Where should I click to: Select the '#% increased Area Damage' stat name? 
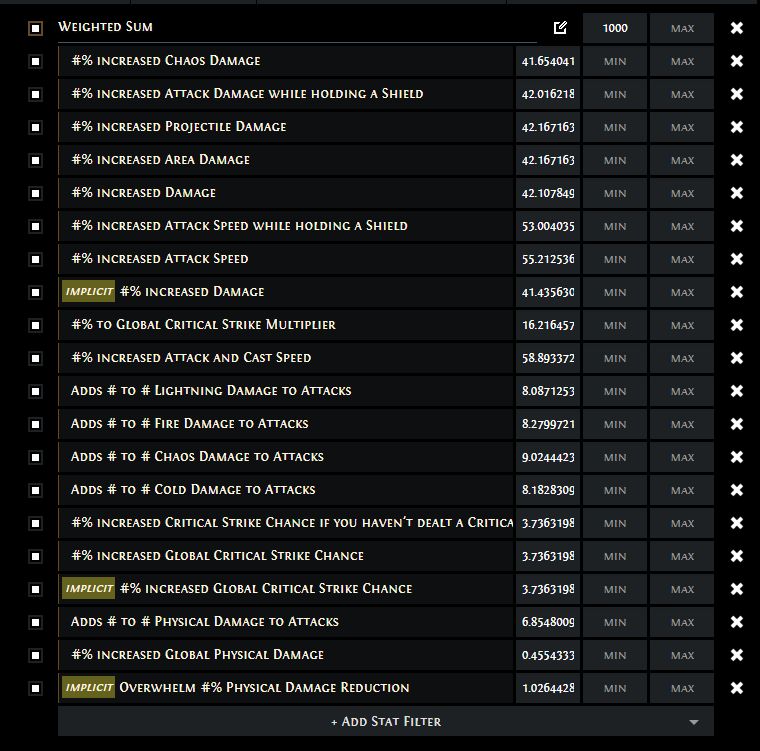160,160
